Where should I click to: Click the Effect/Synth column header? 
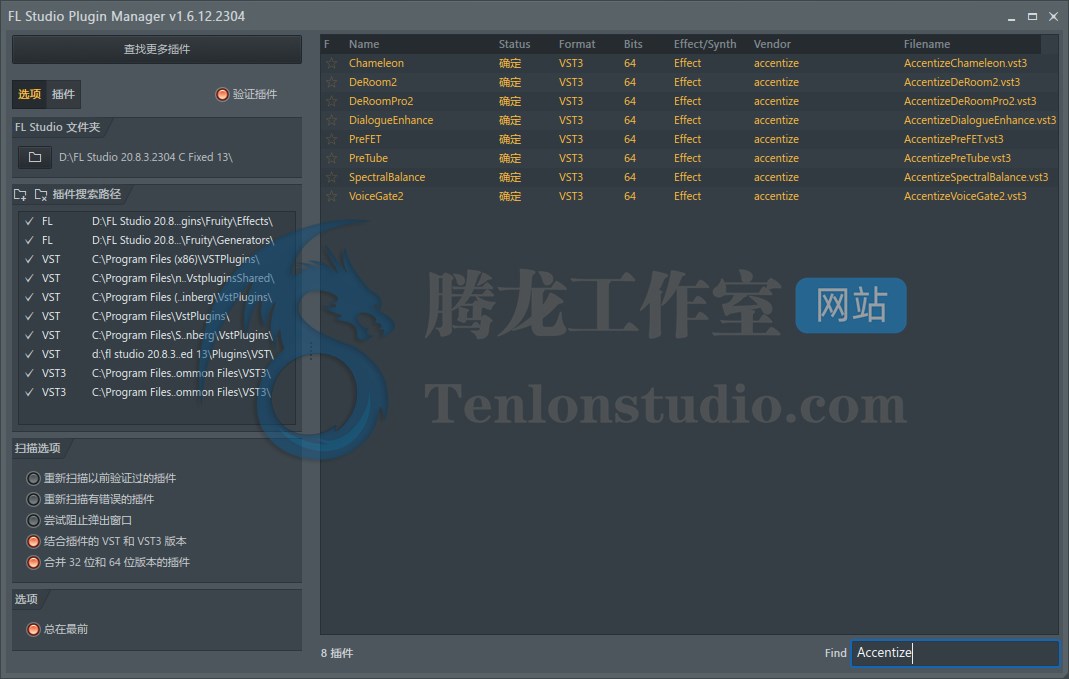[x=705, y=44]
